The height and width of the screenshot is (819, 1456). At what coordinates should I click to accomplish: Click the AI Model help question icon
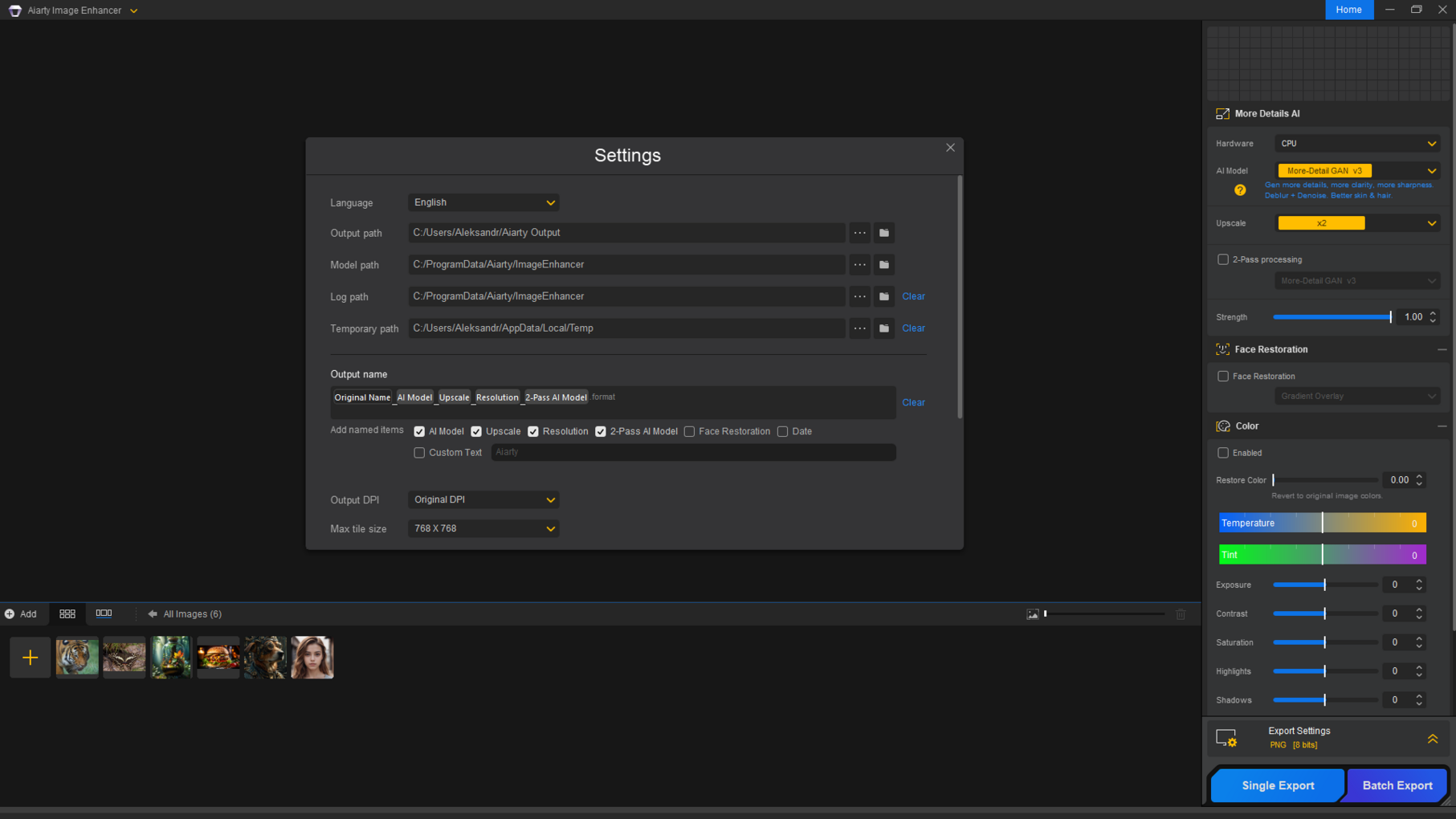[1240, 190]
